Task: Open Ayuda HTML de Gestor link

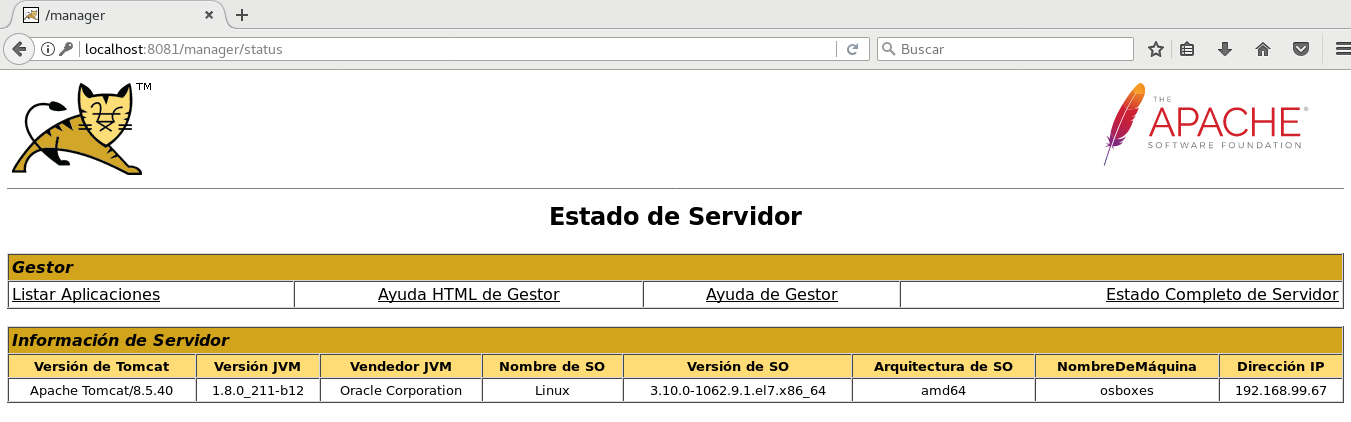Action: [x=468, y=294]
